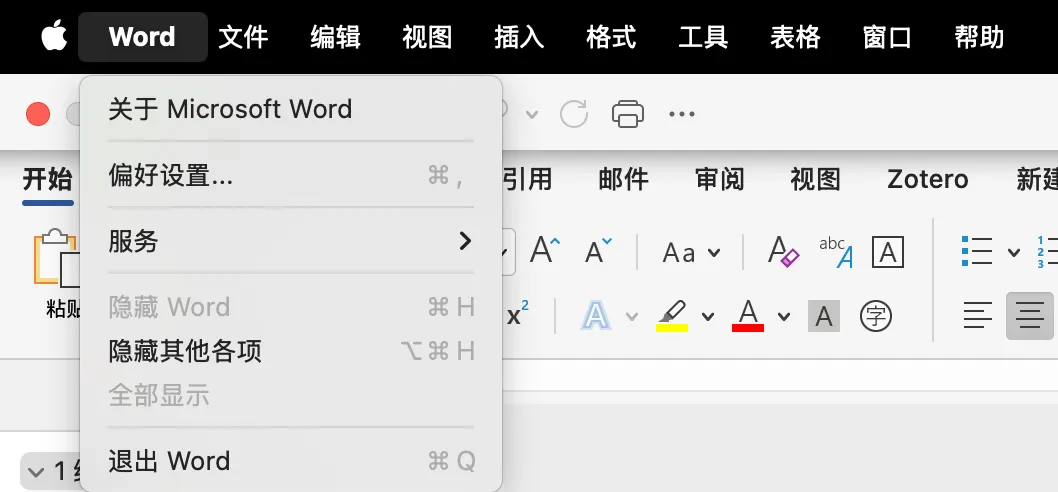Increase font size with the larger A
The width and height of the screenshot is (1058, 492).
tap(545, 251)
